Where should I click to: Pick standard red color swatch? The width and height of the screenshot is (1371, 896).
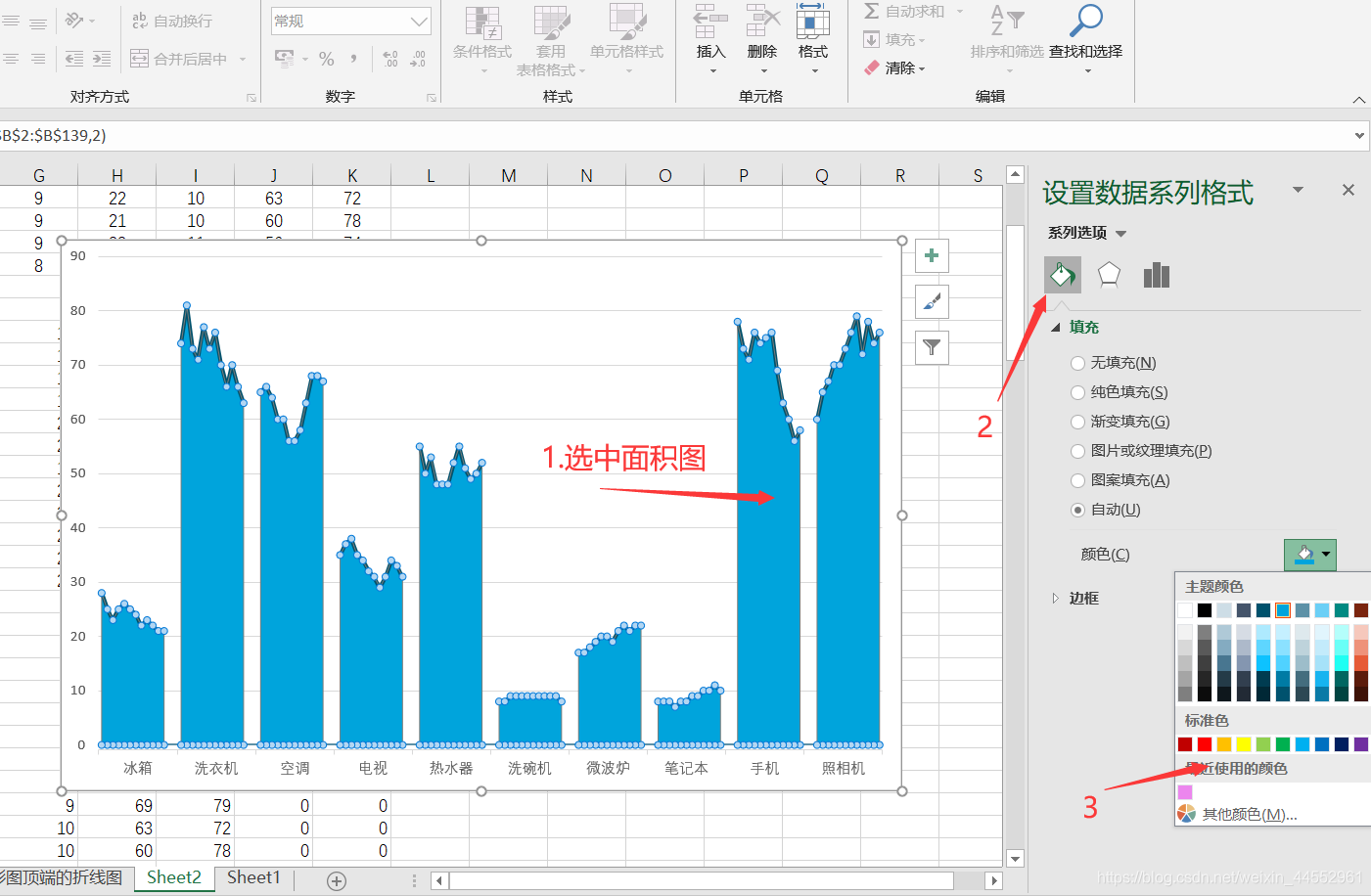[1205, 744]
